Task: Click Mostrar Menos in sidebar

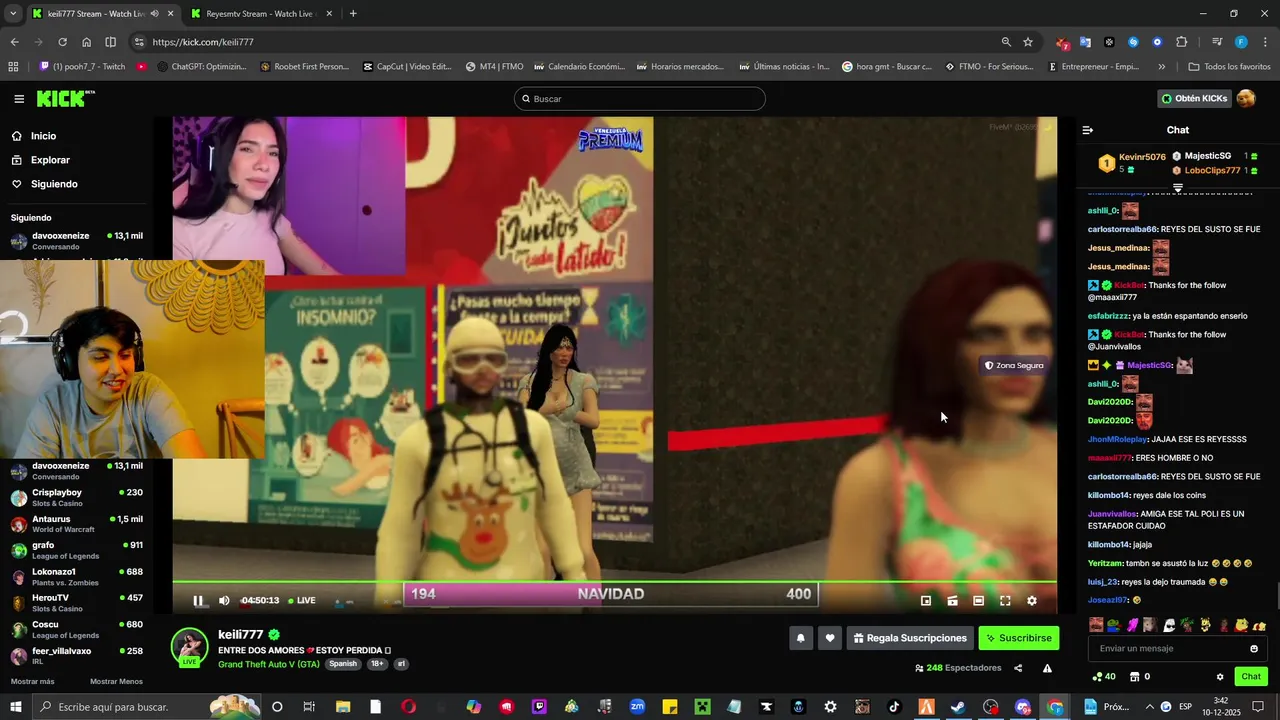Action: (116, 681)
